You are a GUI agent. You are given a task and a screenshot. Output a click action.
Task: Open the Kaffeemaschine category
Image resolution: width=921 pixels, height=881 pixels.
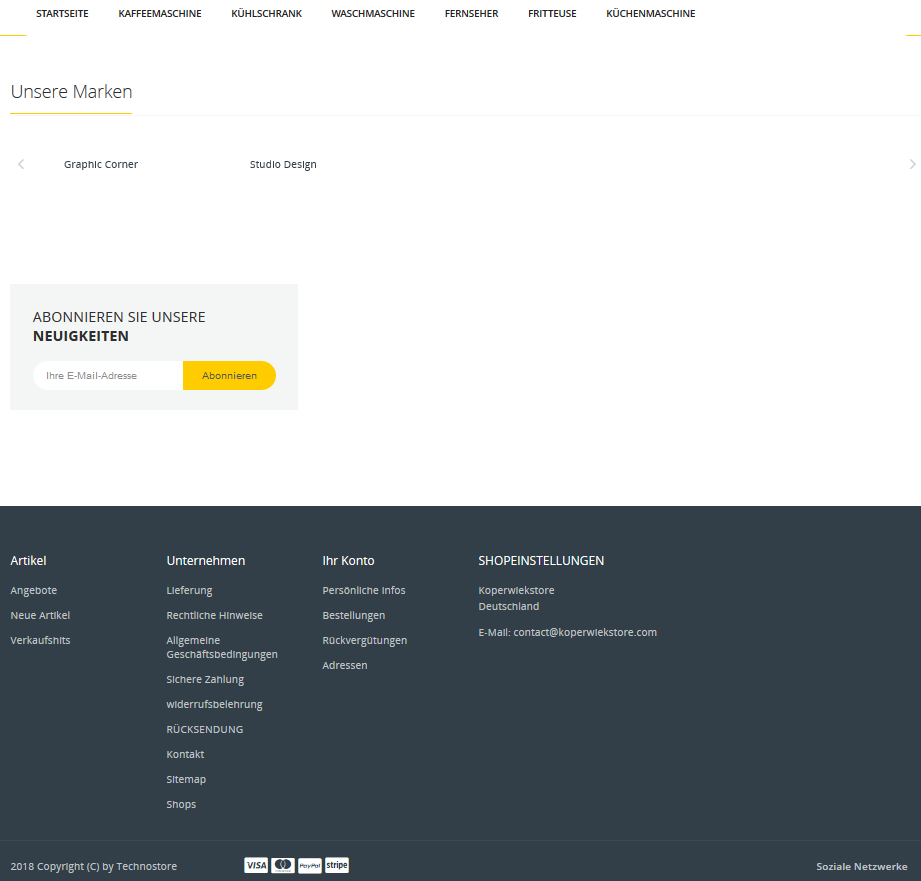coord(160,14)
